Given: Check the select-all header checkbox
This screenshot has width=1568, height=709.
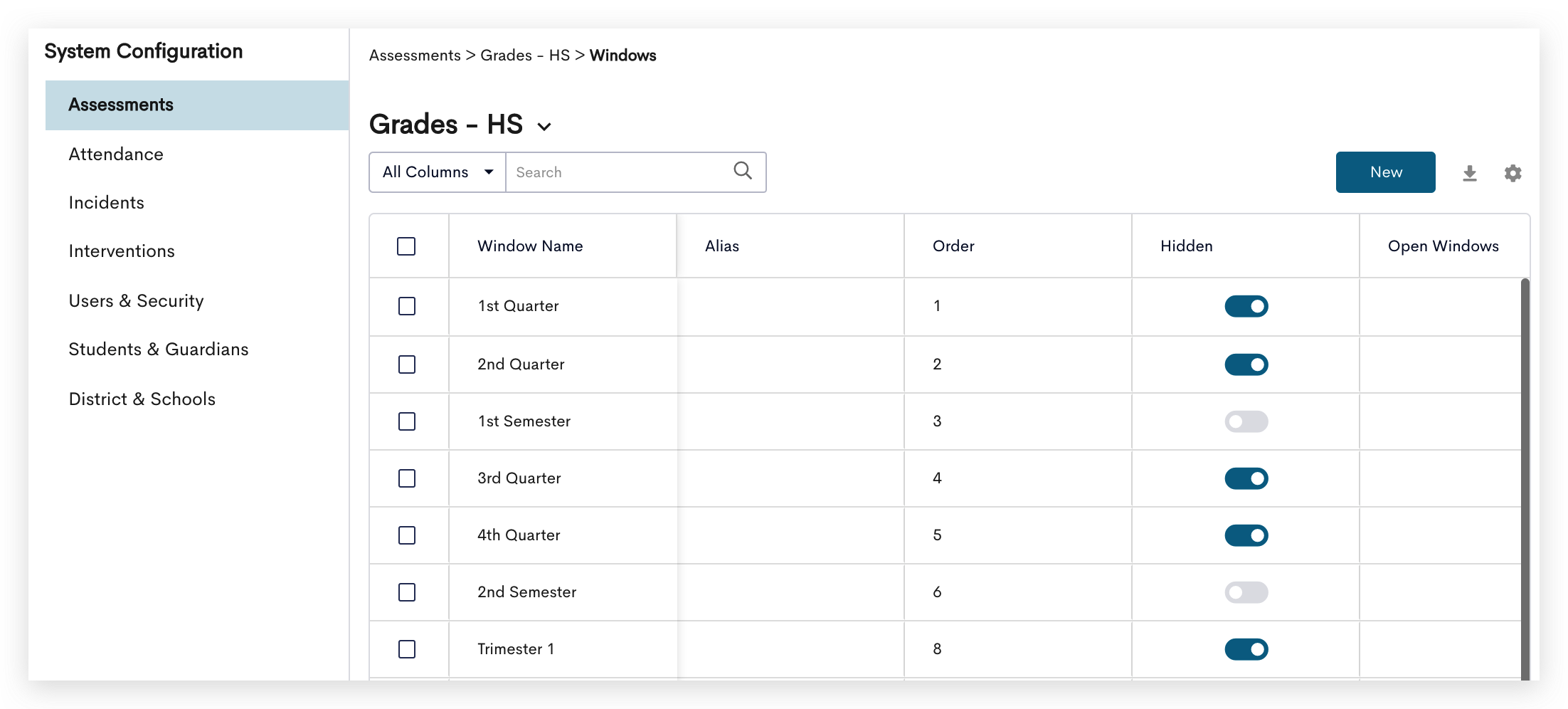Looking at the screenshot, I should tap(406, 246).
